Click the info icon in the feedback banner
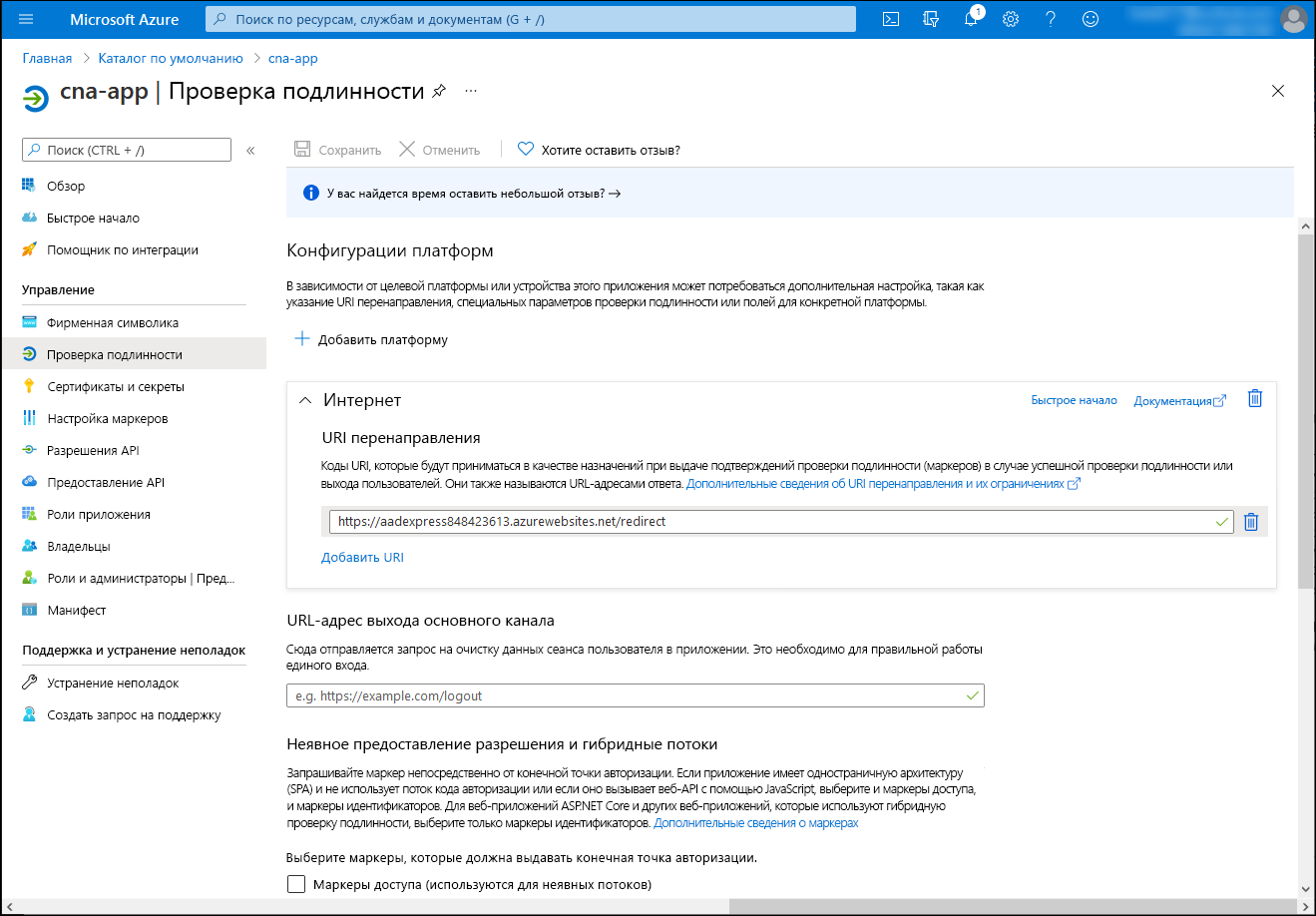This screenshot has height=916, width=1316. coord(310,194)
